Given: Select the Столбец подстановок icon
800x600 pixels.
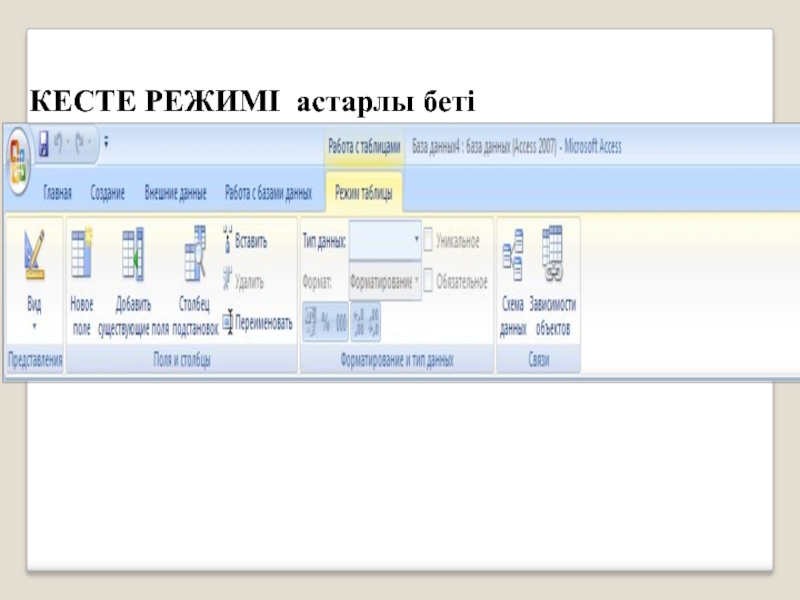Looking at the screenshot, I should tap(194, 253).
